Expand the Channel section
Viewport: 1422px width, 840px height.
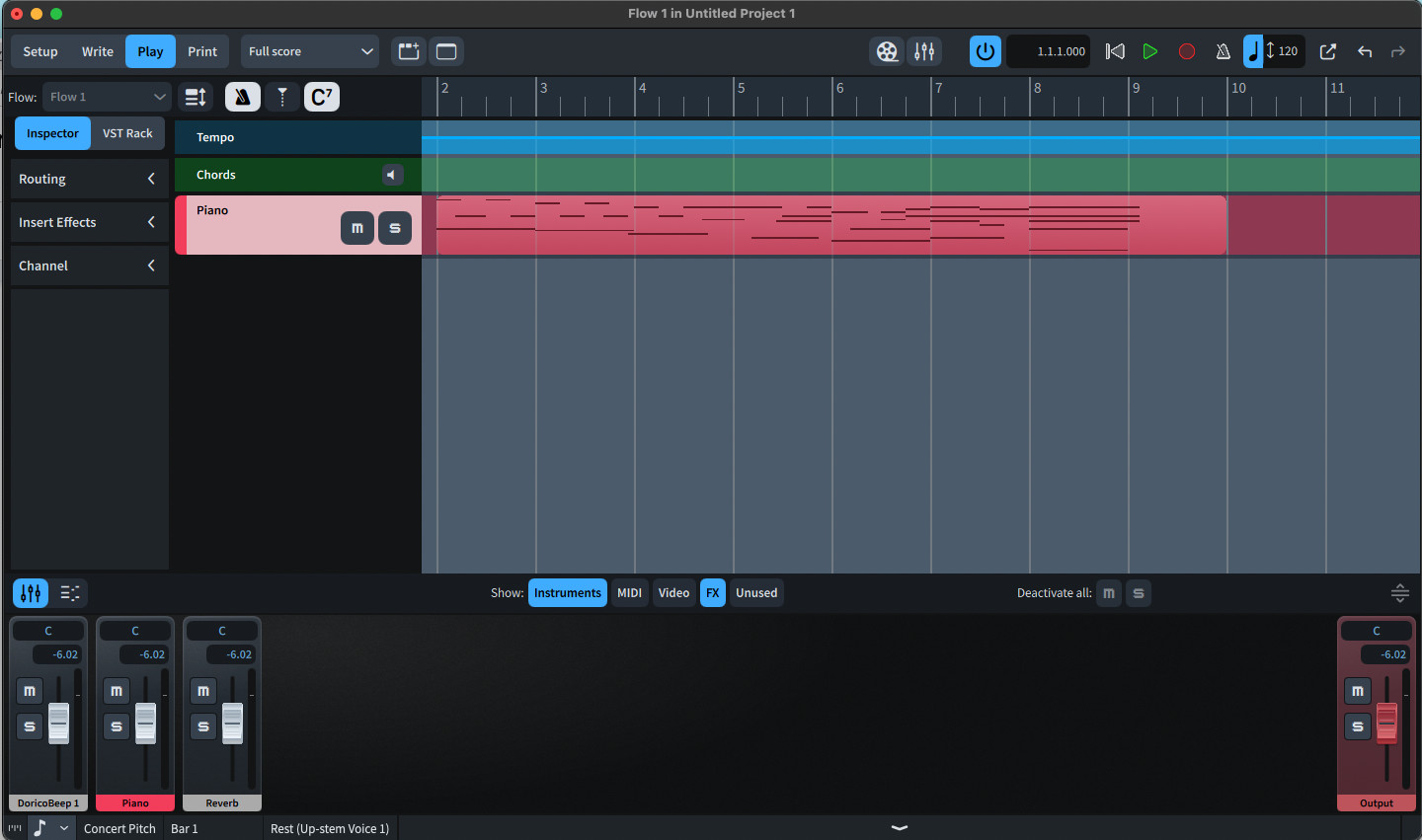pyautogui.click(x=89, y=266)
